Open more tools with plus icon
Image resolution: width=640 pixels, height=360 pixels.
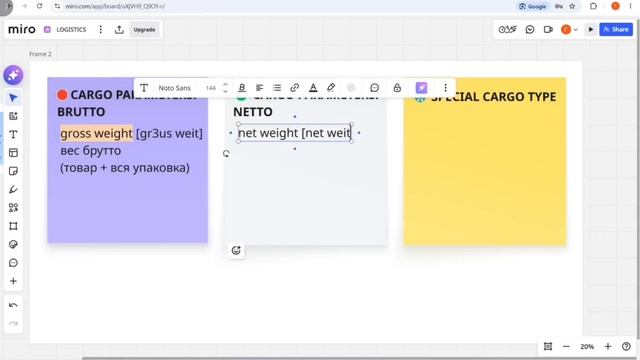coord(13,281)
